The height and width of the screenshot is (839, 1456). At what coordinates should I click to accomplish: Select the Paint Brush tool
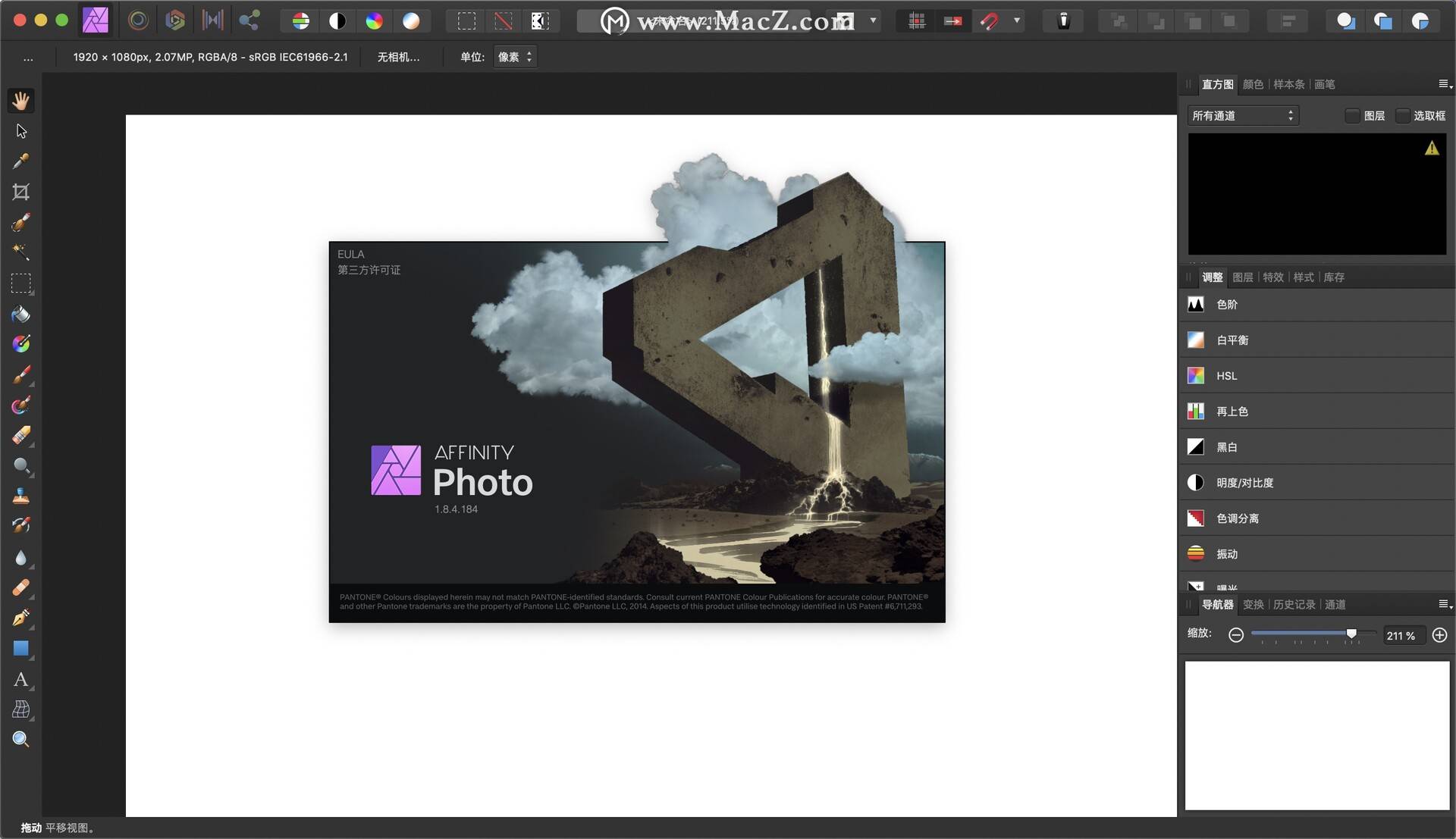coord(21,374)
